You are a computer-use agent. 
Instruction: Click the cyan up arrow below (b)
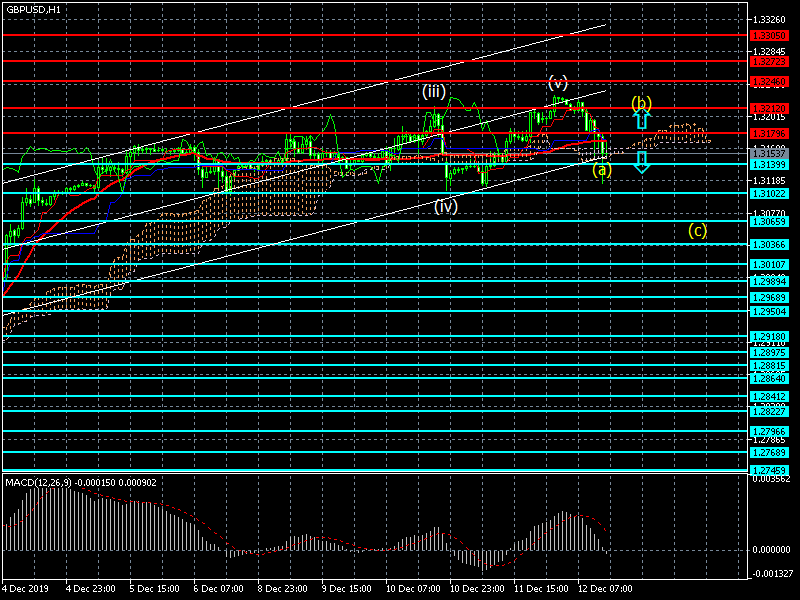point(642,119)
